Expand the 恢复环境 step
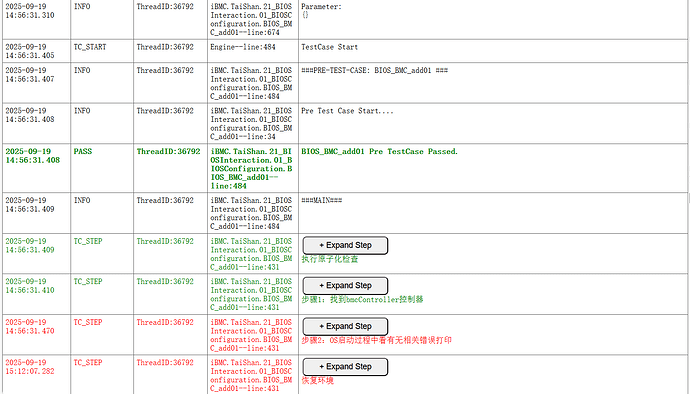Viewport: 690px width, 394px height. 345,367
